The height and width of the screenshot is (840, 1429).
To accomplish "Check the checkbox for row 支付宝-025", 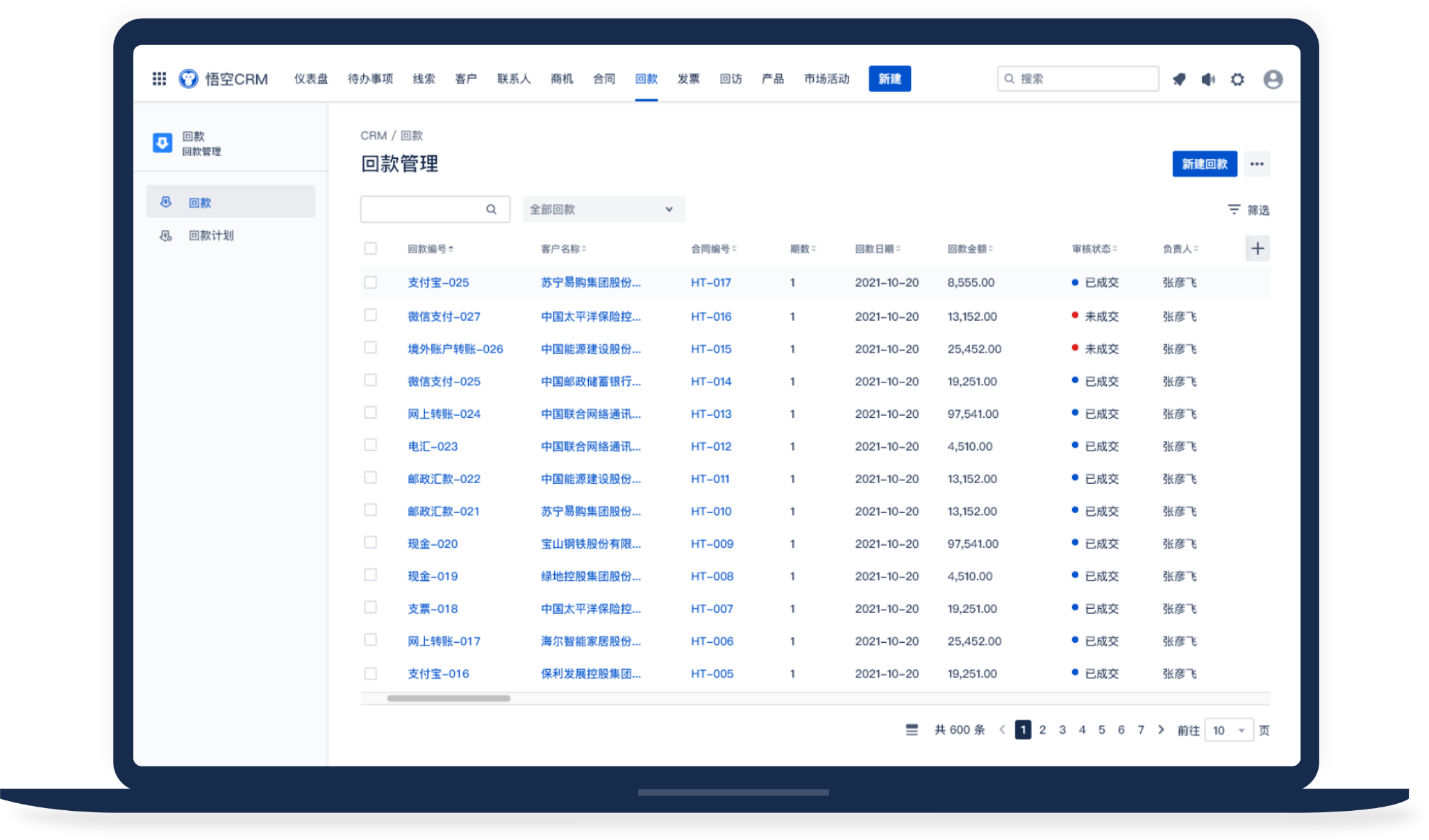I will pos(371,283).
